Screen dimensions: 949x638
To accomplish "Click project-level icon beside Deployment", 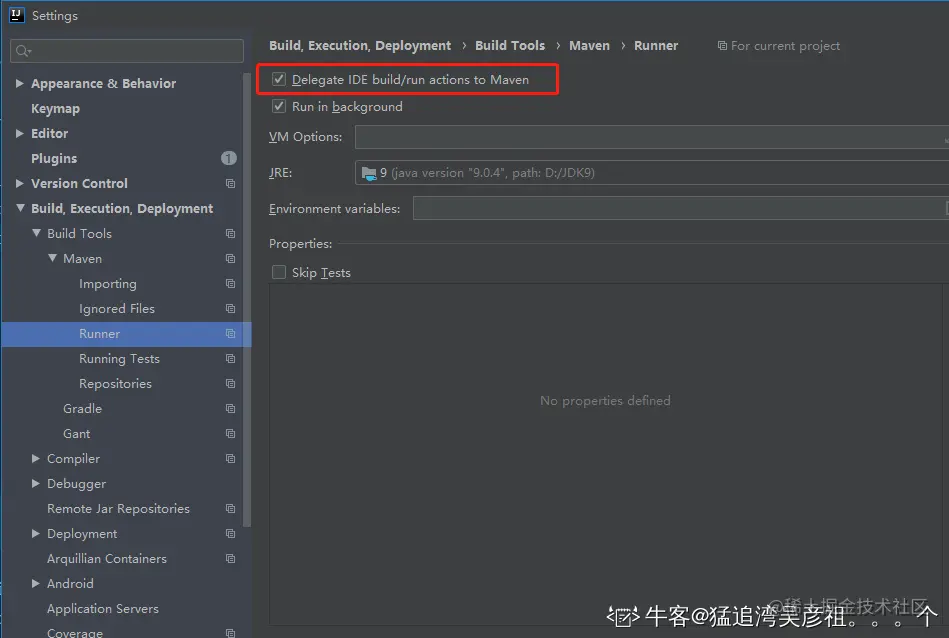I will [x=230, y=534].
